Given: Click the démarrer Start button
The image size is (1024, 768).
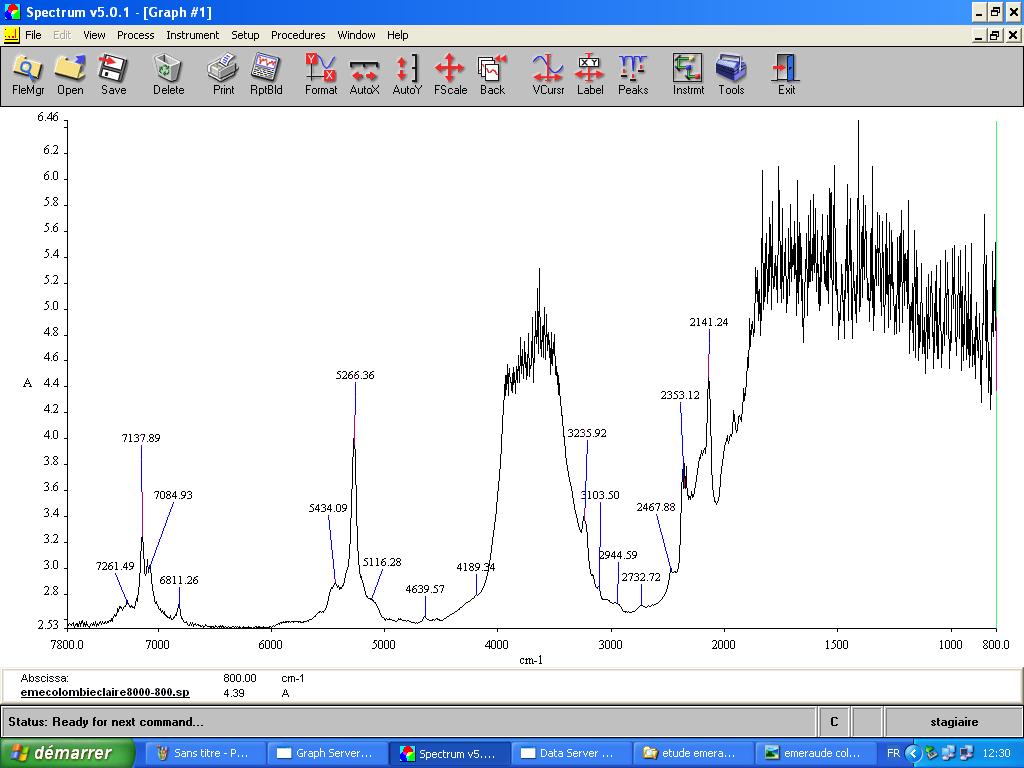Looking at the screenshot, I should 68,753.
